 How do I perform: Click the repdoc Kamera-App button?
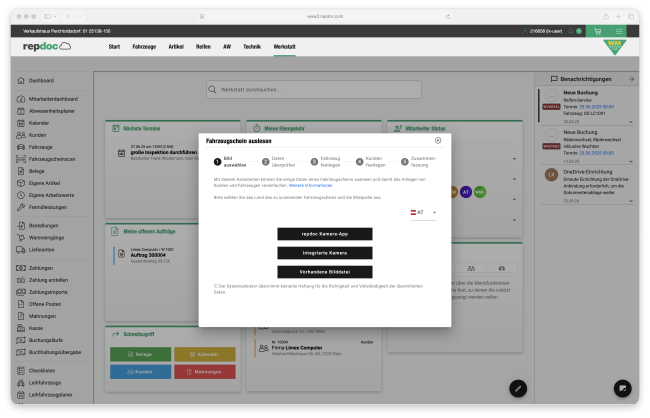[x=325, y=233]
